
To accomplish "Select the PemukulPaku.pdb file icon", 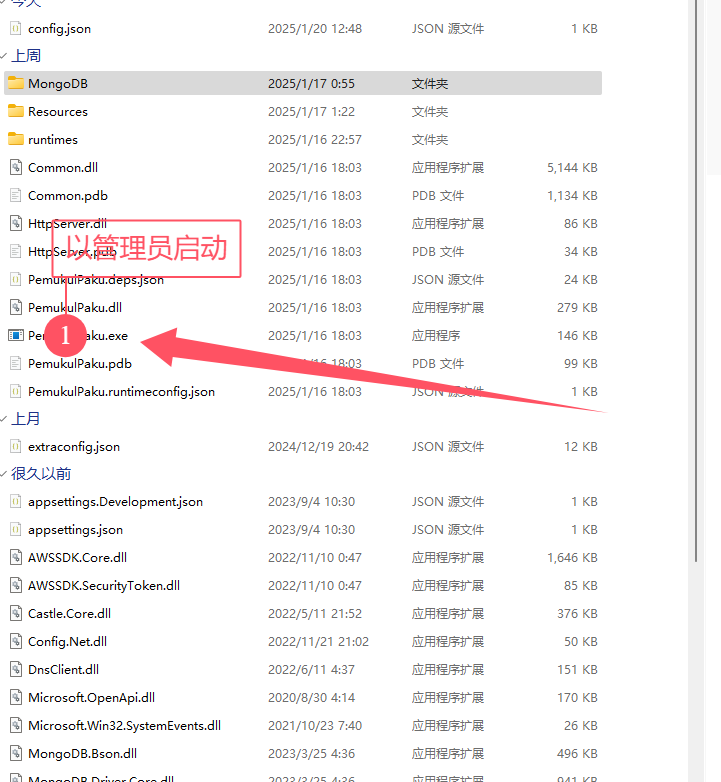I will [15, 363].
